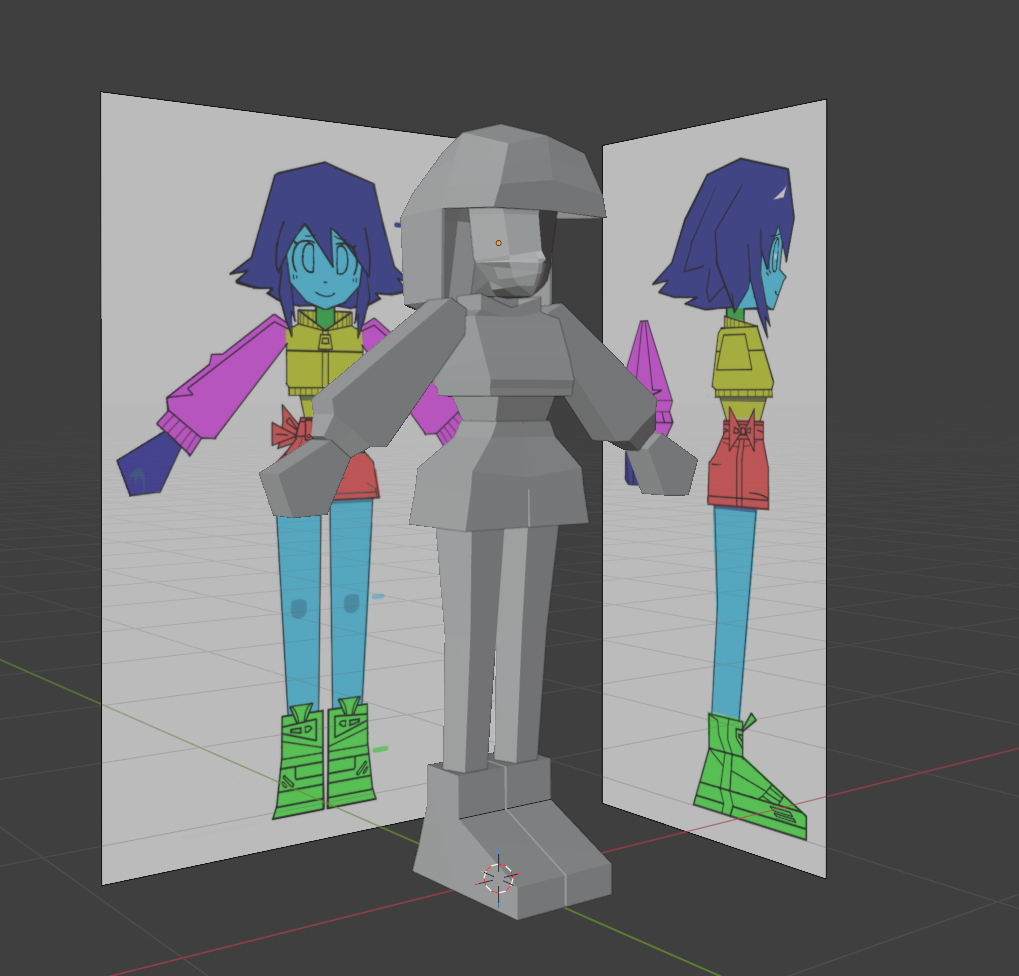Click the yellow vest in the side reference image

742,360
